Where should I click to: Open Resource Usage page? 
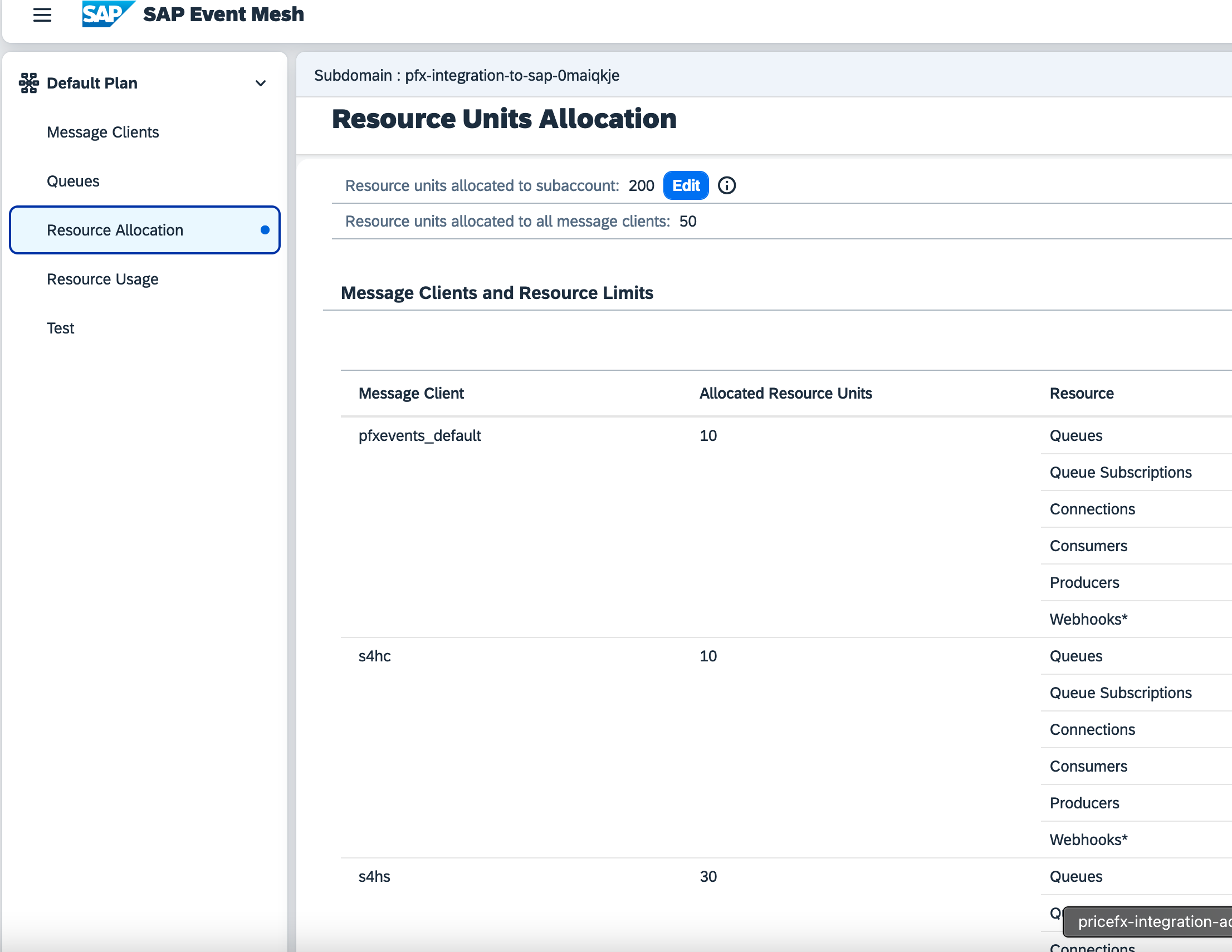(x=102, y=279)
